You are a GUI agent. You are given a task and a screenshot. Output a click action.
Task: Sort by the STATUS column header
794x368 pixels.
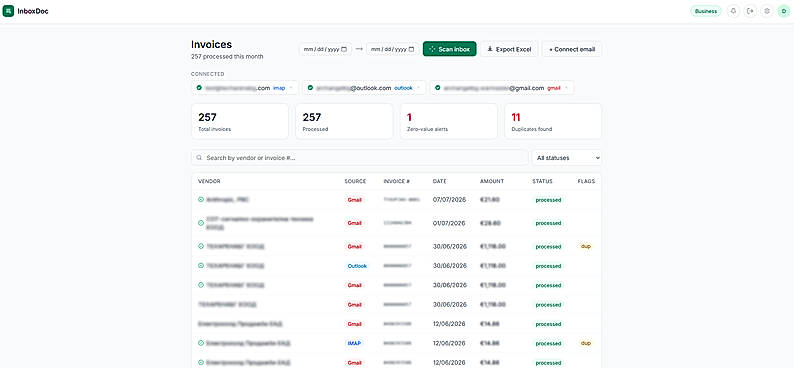[542, 181]
